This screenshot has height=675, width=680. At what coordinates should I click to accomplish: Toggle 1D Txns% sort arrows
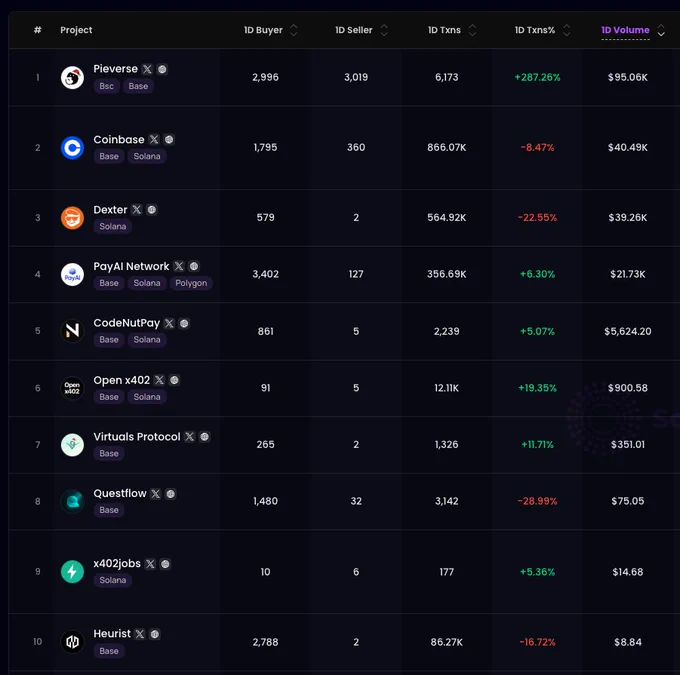566,30
